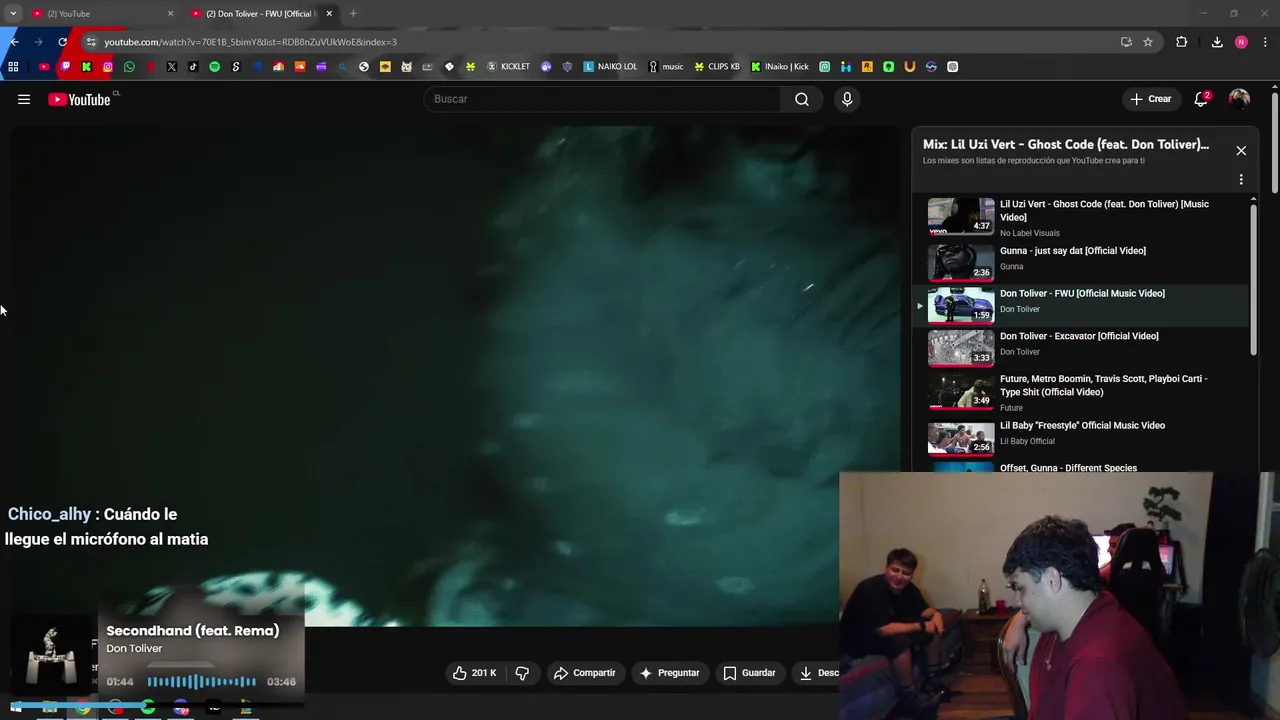Image resolution: width=1280 pixels, height=720 pixels.
Task: Open Chrome three-dot menu
Action: coord(1266,42)
